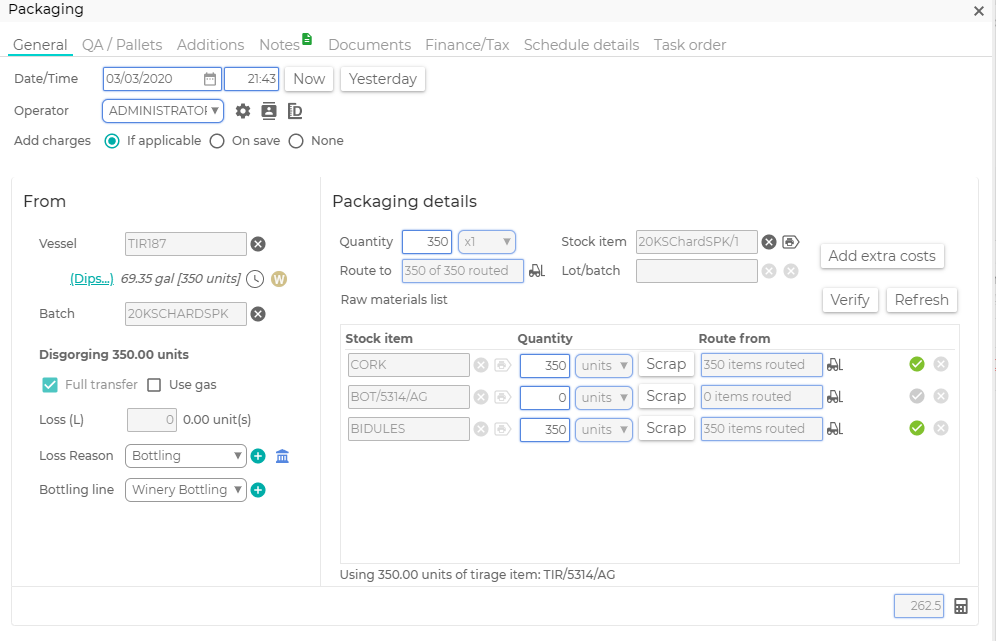996x641 pixels.
Task: Click the green check for CORK row
Action: coord(917,364)
